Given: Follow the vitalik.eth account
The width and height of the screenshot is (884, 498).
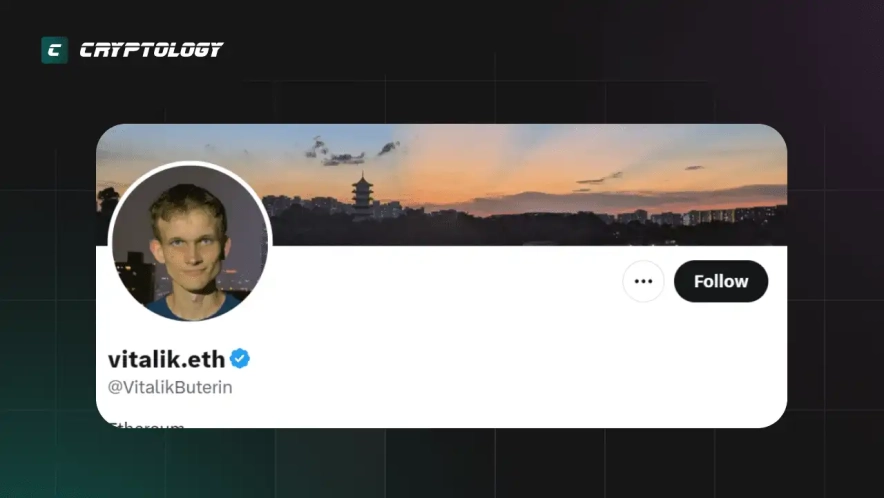Looking at the screenshot, I should tap(721, 281).
